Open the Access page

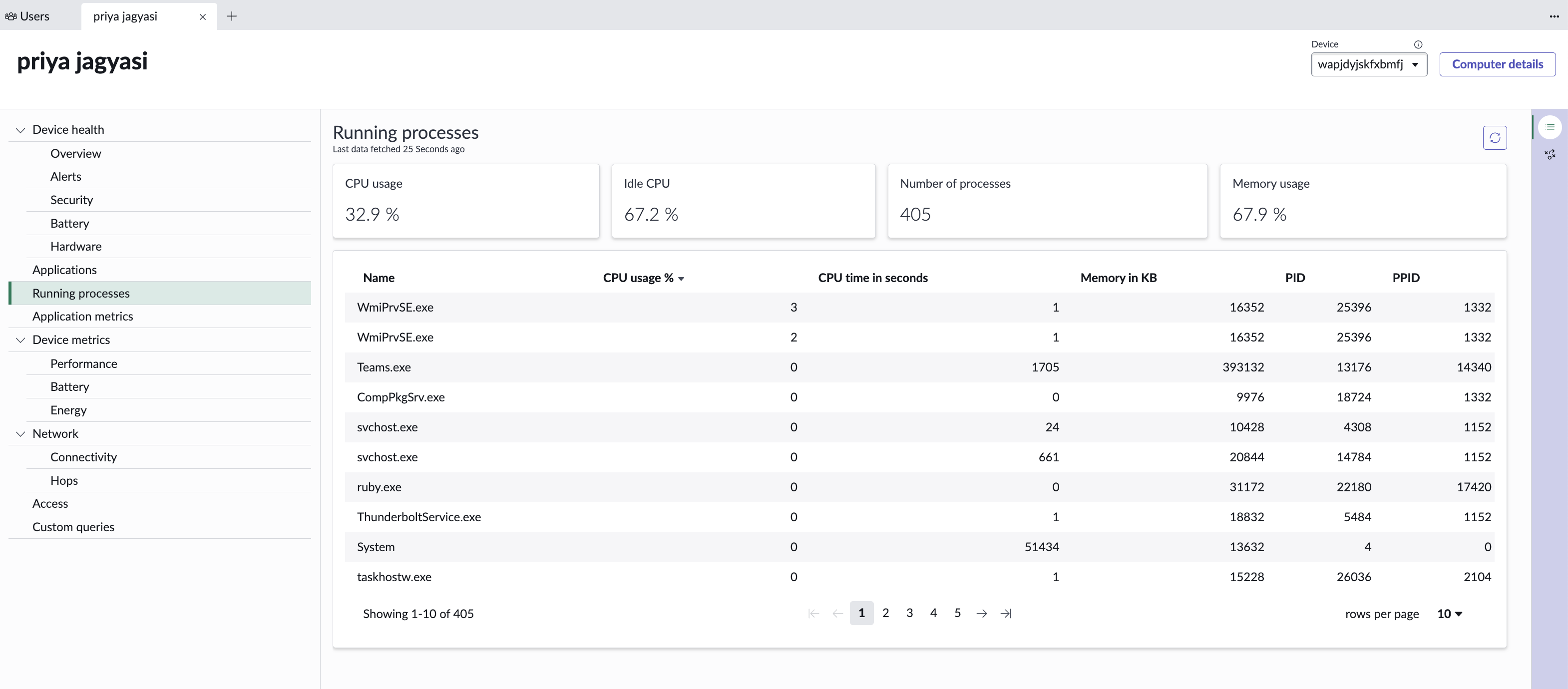point(50,504)
